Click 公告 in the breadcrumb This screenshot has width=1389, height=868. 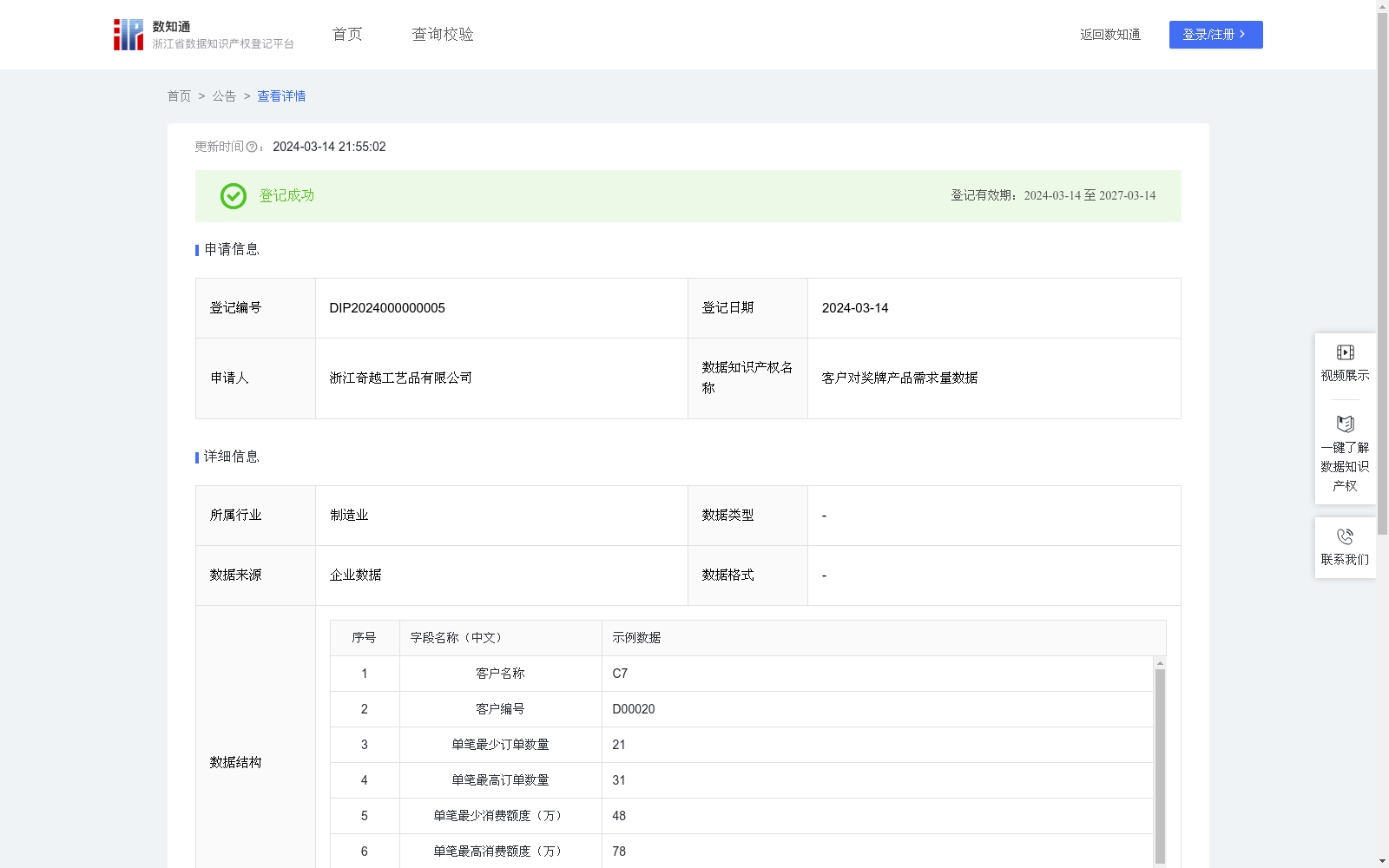(224, 96)
